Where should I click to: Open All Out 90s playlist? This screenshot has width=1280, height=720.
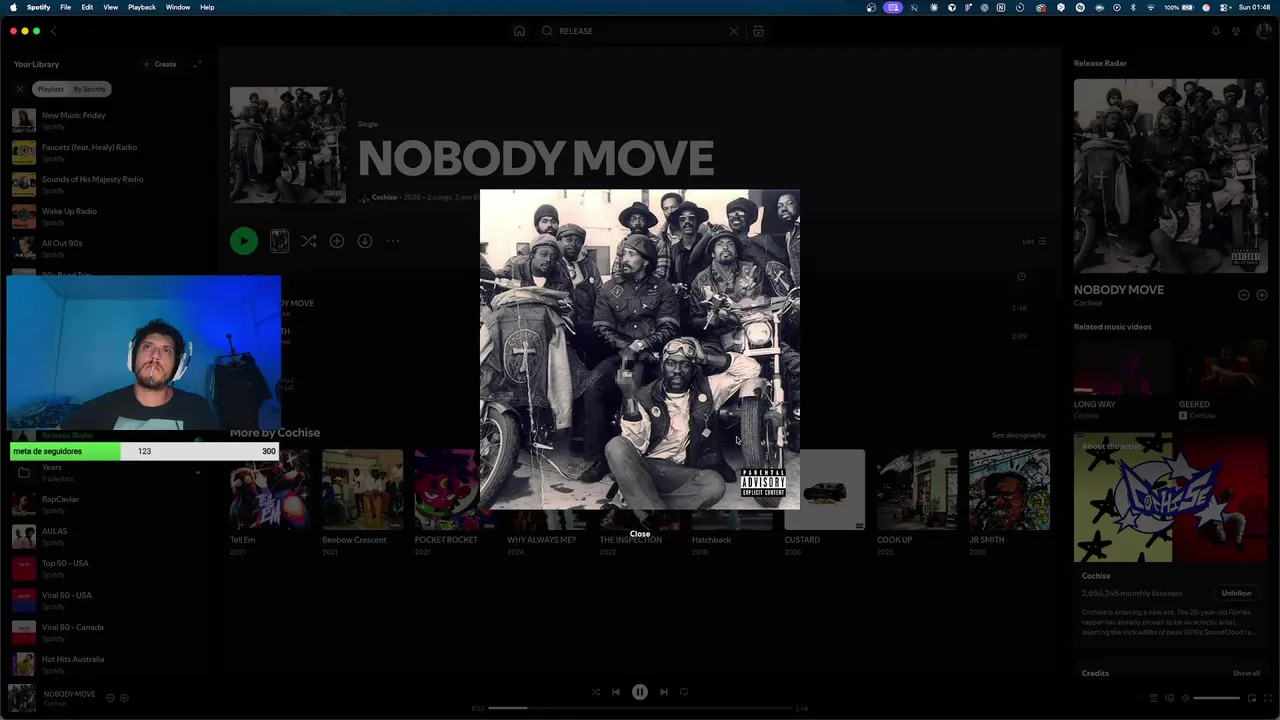pos(108,248)
